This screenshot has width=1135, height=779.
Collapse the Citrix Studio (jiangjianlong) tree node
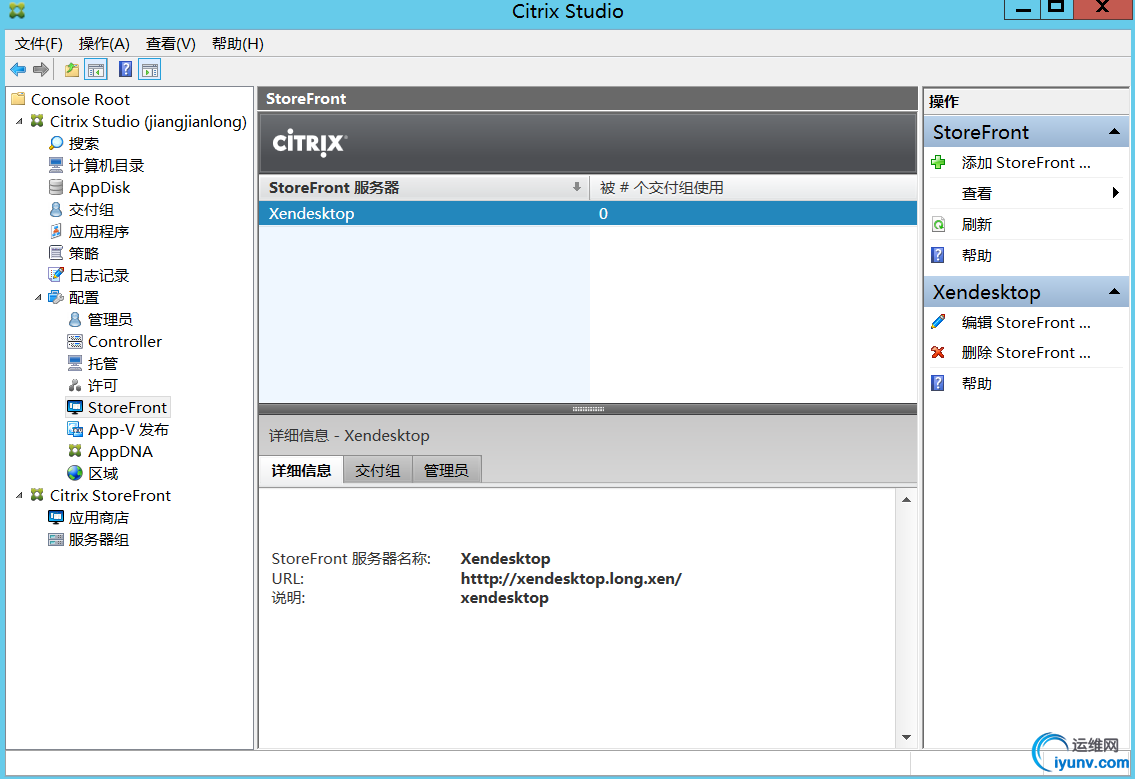(20, 122)
